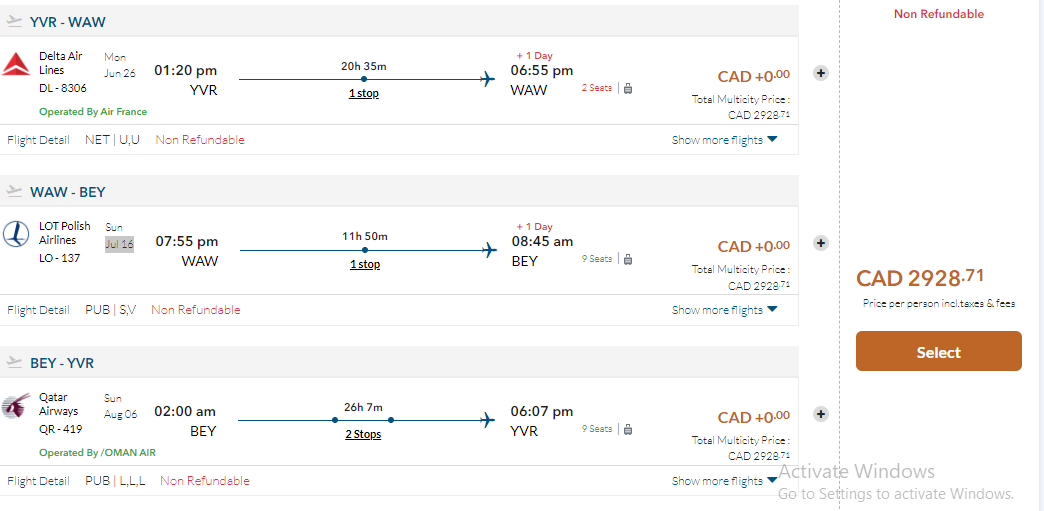Open Flight Detail for LOT Polish flight
1044x511 pixels.
(38, 310)
